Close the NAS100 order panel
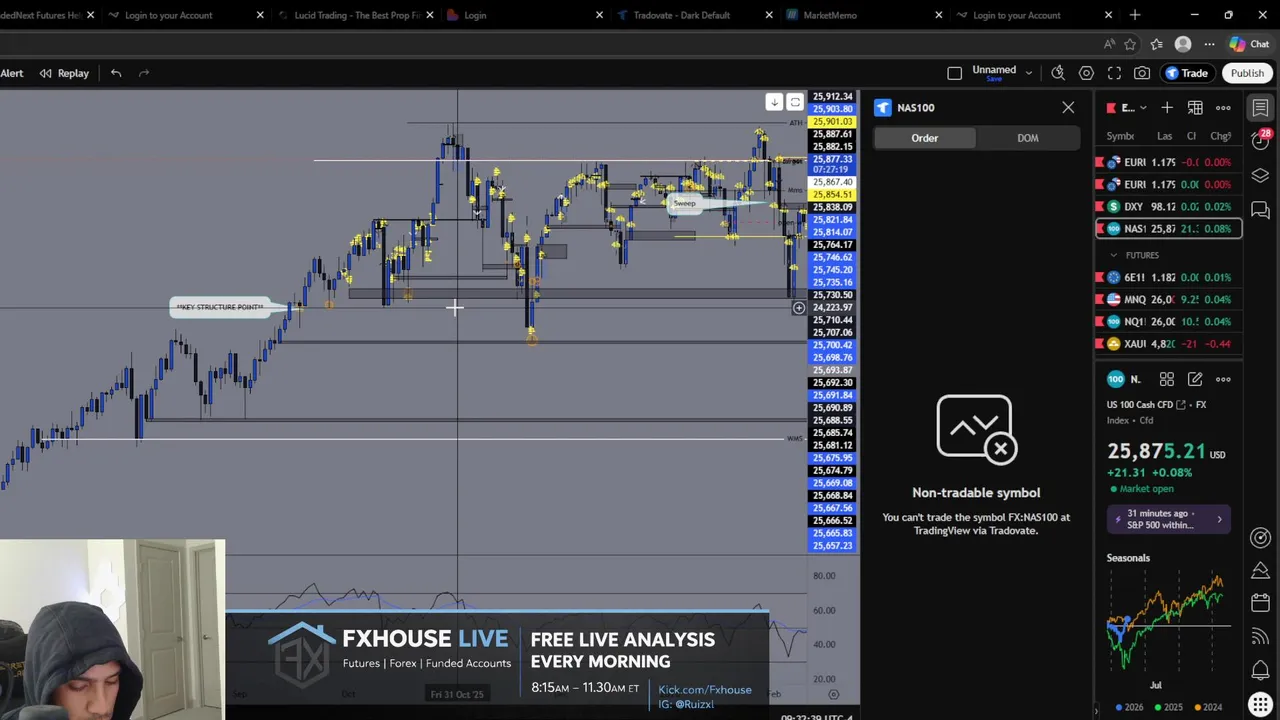 pyautogui.click(x=1068, y=107)
